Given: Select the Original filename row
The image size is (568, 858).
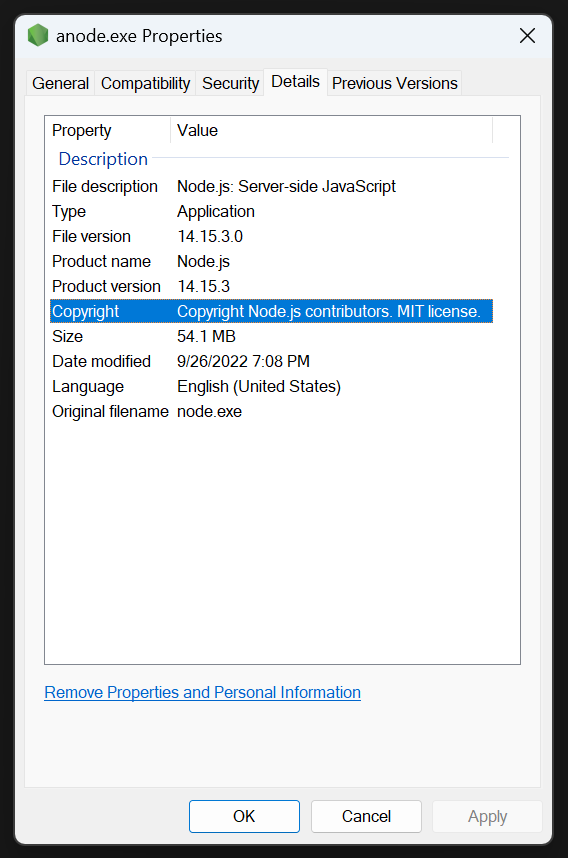Looking at the screenshot, I should (x=271, y=411).
